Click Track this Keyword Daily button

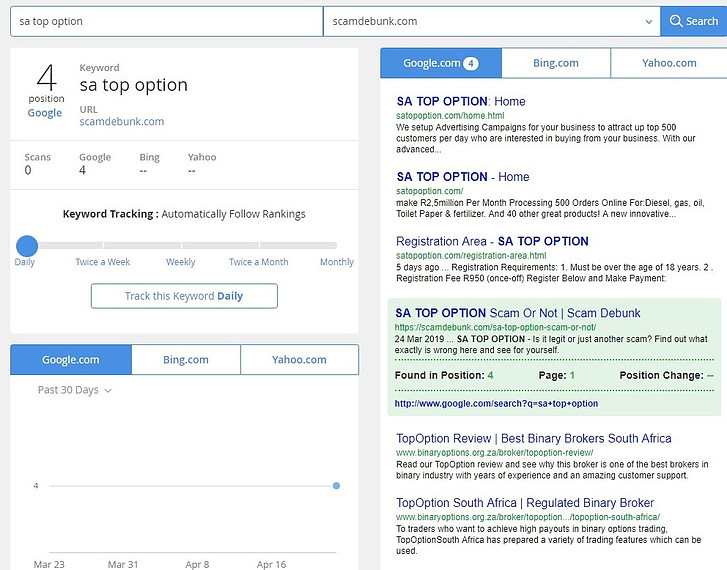point(184,296)
